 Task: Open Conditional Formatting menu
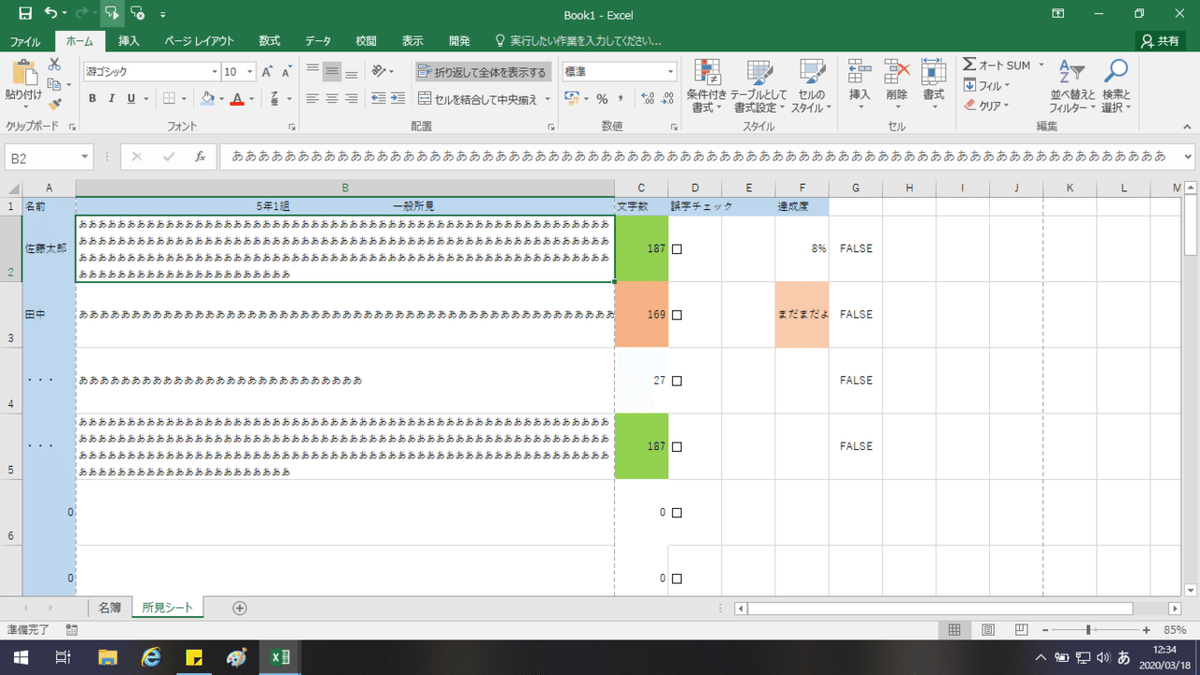[x=708, y=86]
